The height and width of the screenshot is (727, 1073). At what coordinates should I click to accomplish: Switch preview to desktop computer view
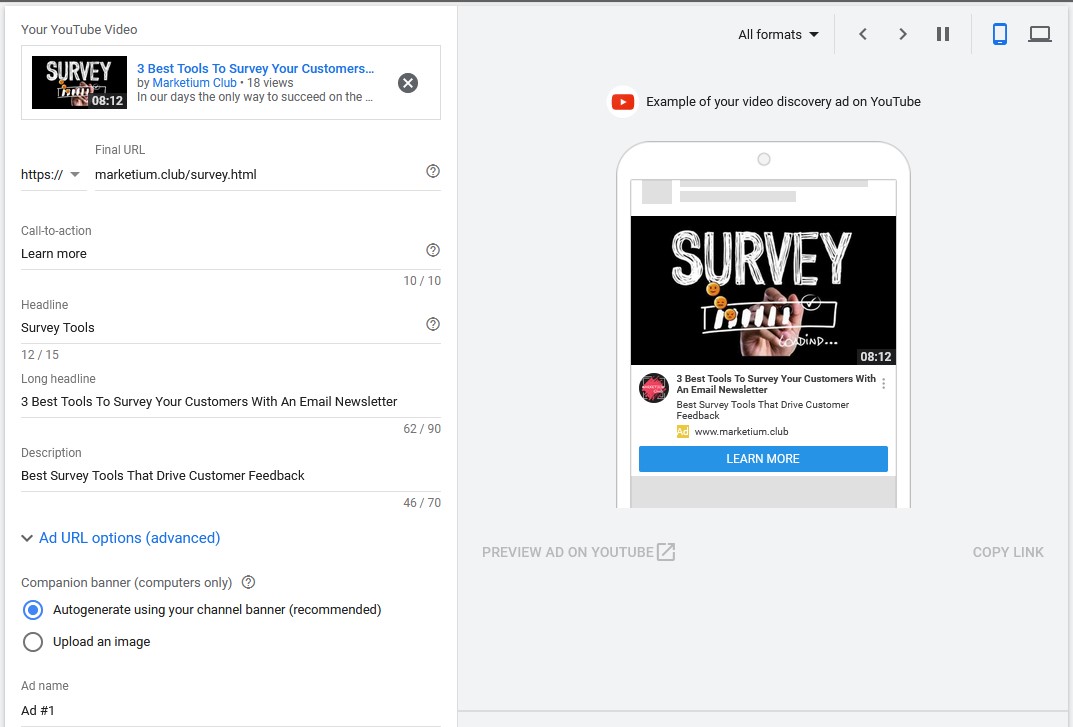(x=1040, y=34)
